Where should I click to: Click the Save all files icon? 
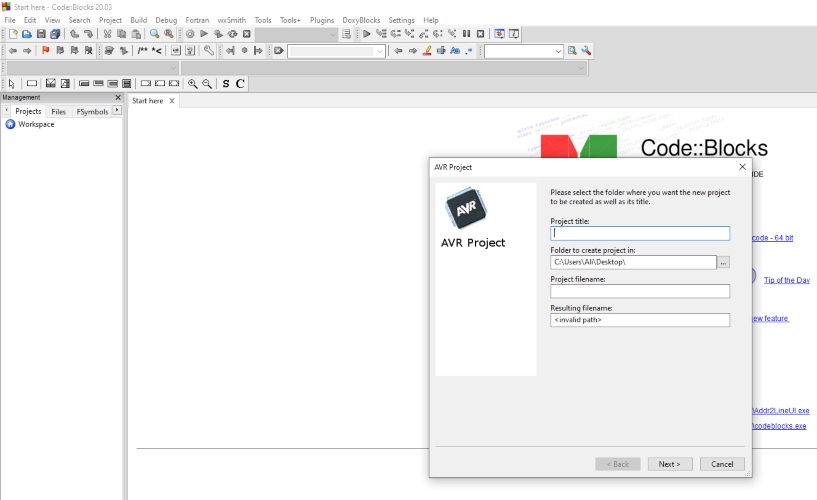click(x=55, y=34)
